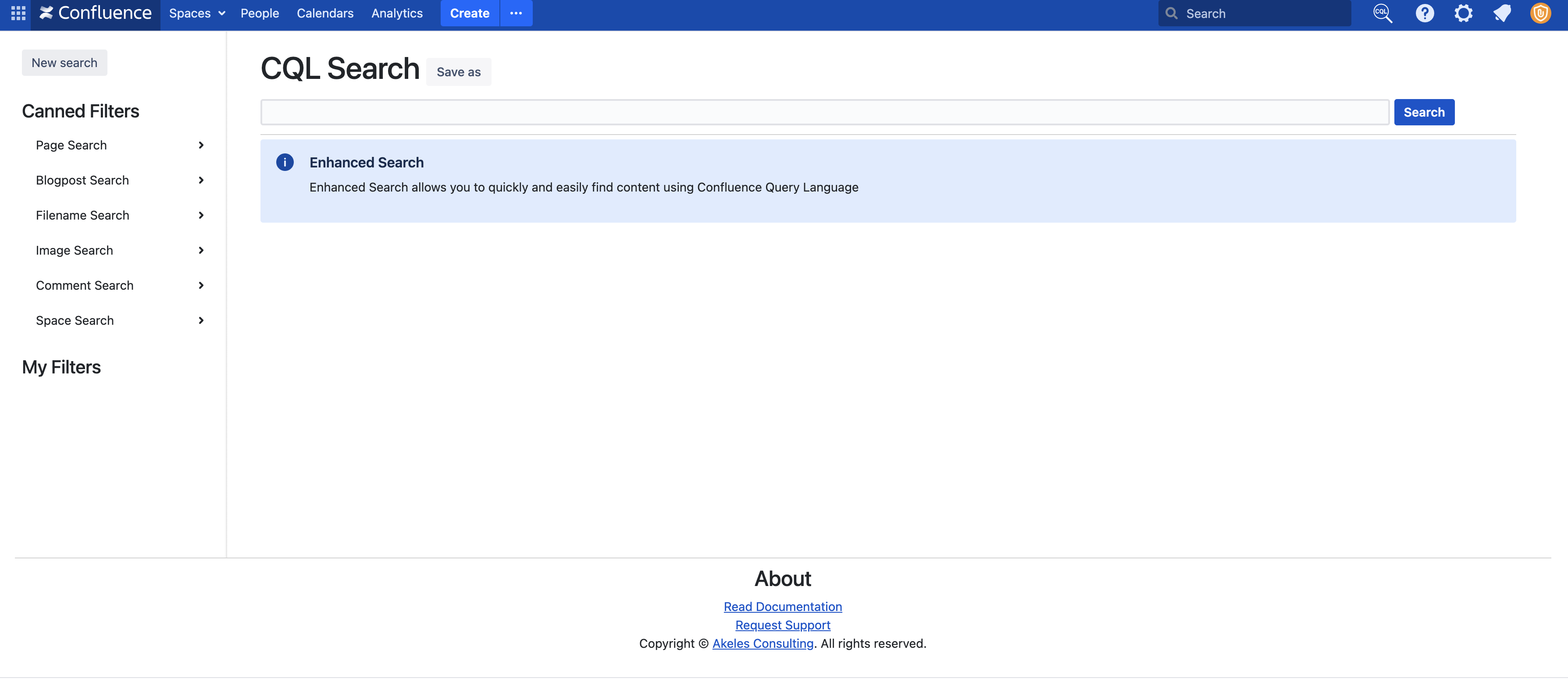Open the People menu item
The width and height of the screenshot is (1568, 682).
pyautogui.click(x=259, y=13)
